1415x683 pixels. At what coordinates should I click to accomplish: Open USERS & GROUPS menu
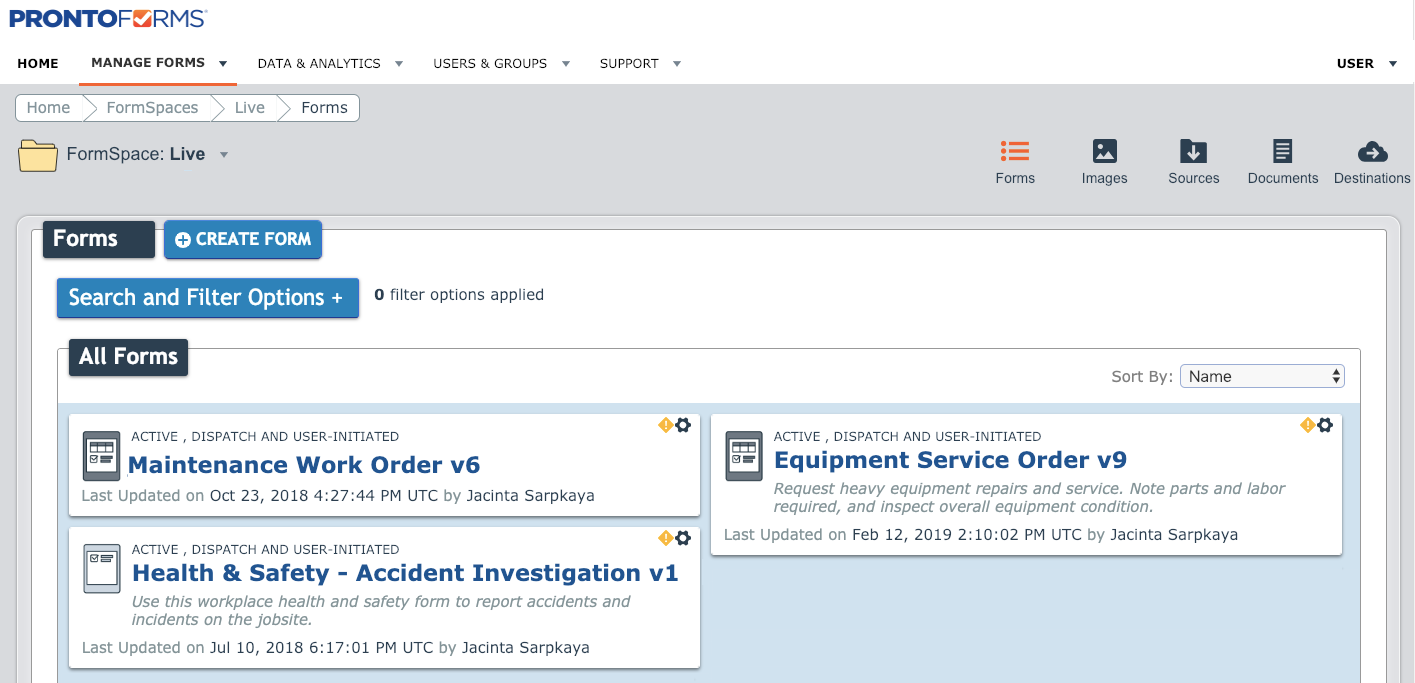pos(501,63)
